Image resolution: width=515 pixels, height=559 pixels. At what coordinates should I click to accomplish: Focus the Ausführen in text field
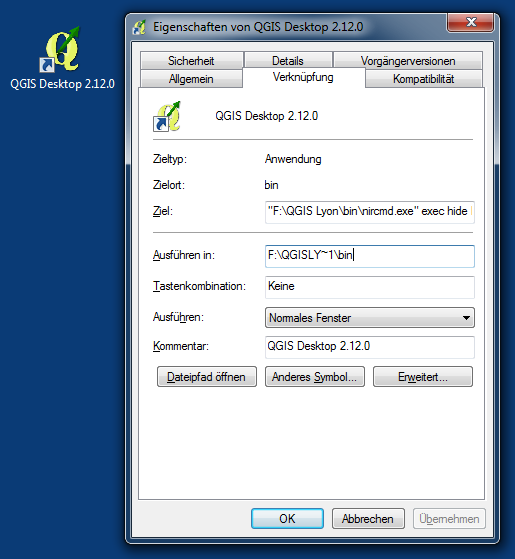(x=370, y=256)
